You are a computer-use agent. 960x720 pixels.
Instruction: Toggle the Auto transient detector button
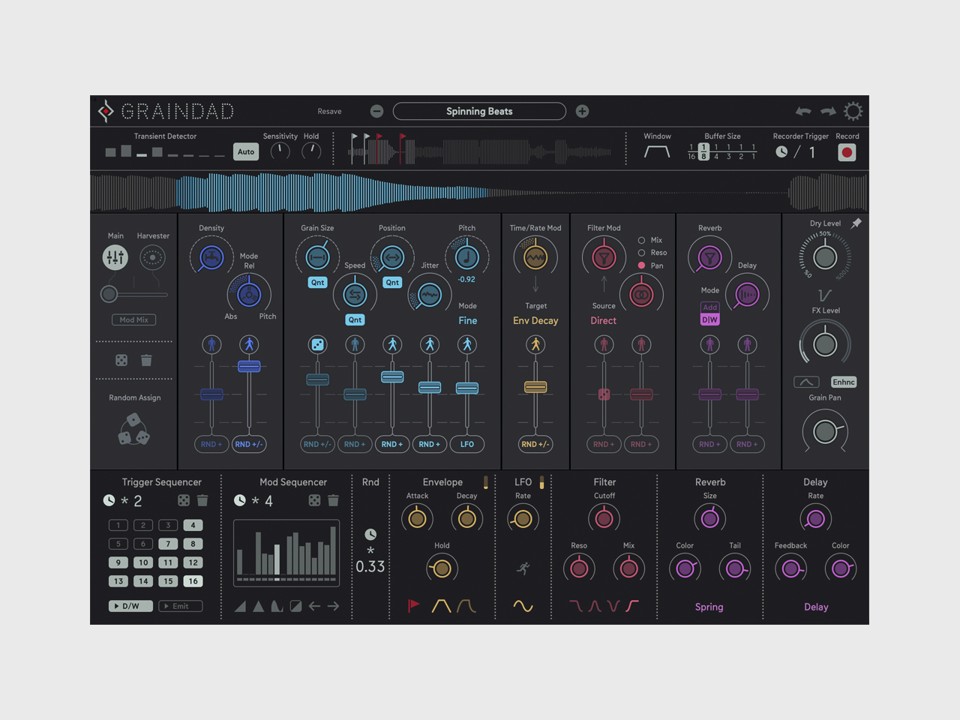click(246, 152)
